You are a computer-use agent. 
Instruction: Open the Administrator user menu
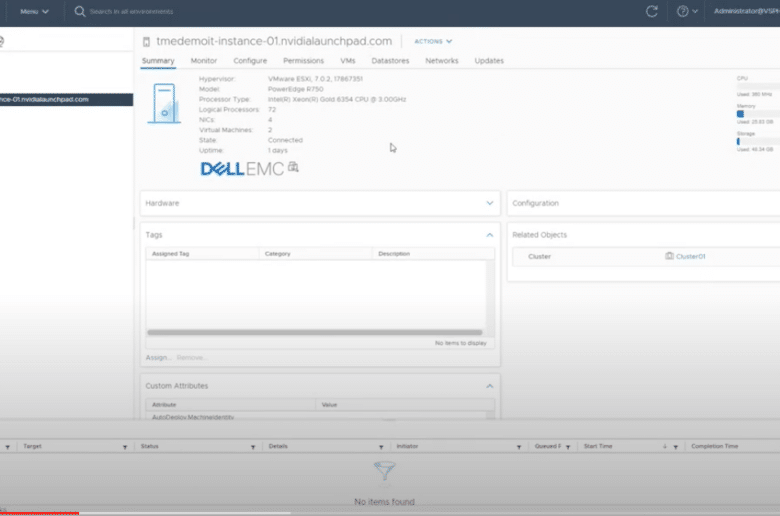[x=746, y=11]
